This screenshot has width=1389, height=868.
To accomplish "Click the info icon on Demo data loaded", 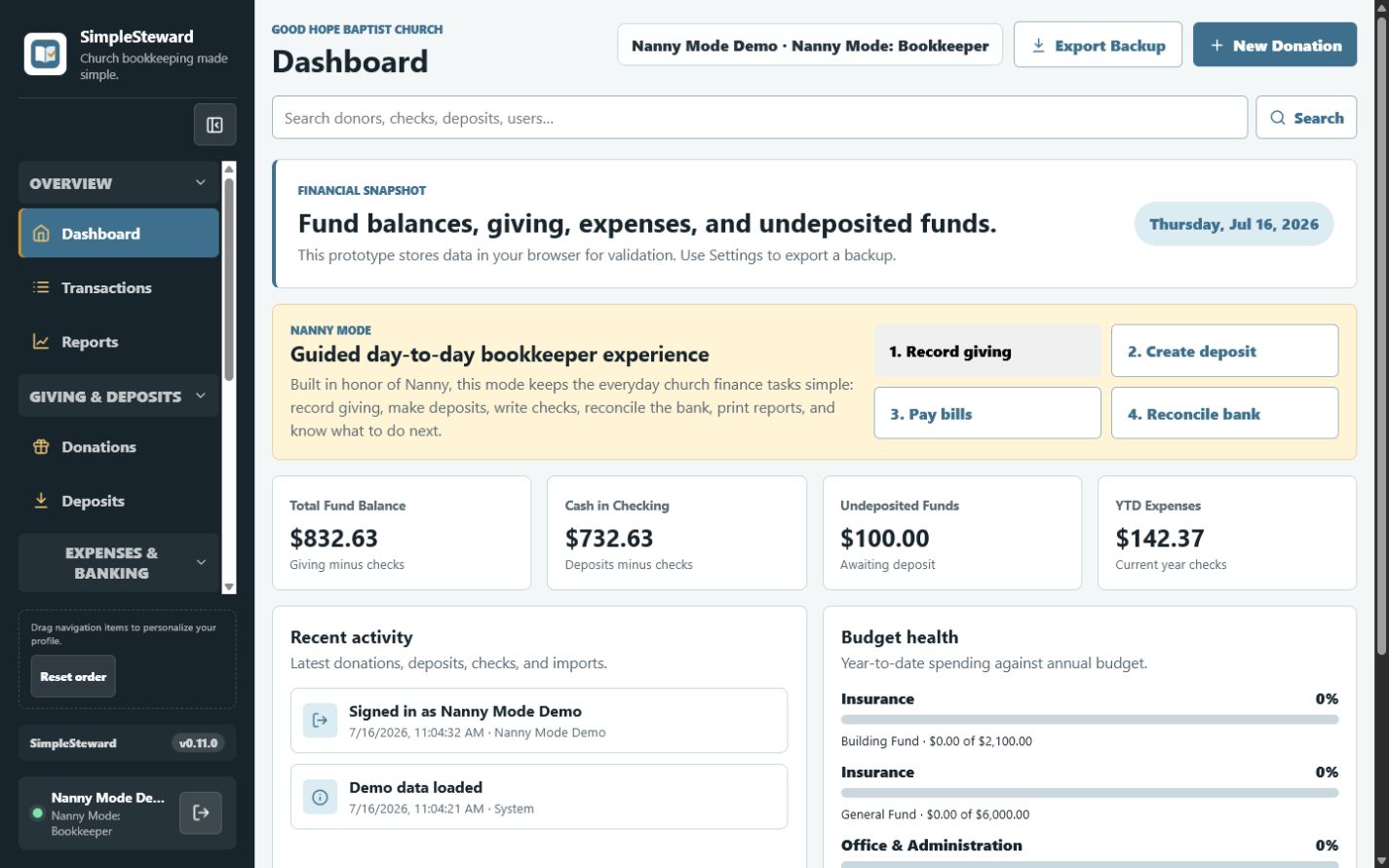I will click(x=320, y=797).
